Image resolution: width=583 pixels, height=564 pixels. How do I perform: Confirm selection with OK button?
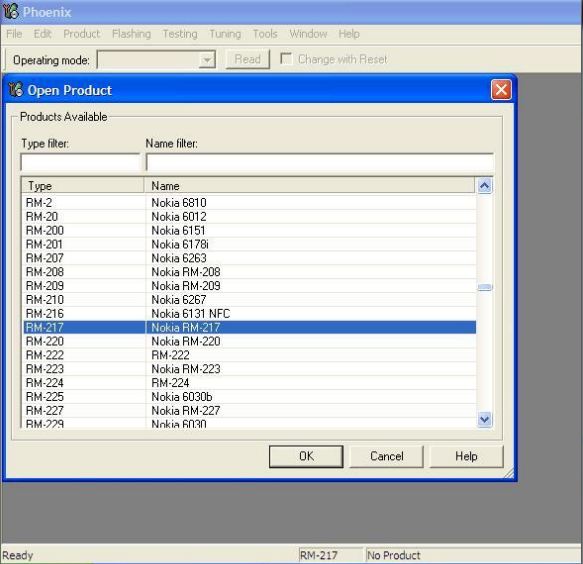tap(306, 456)
